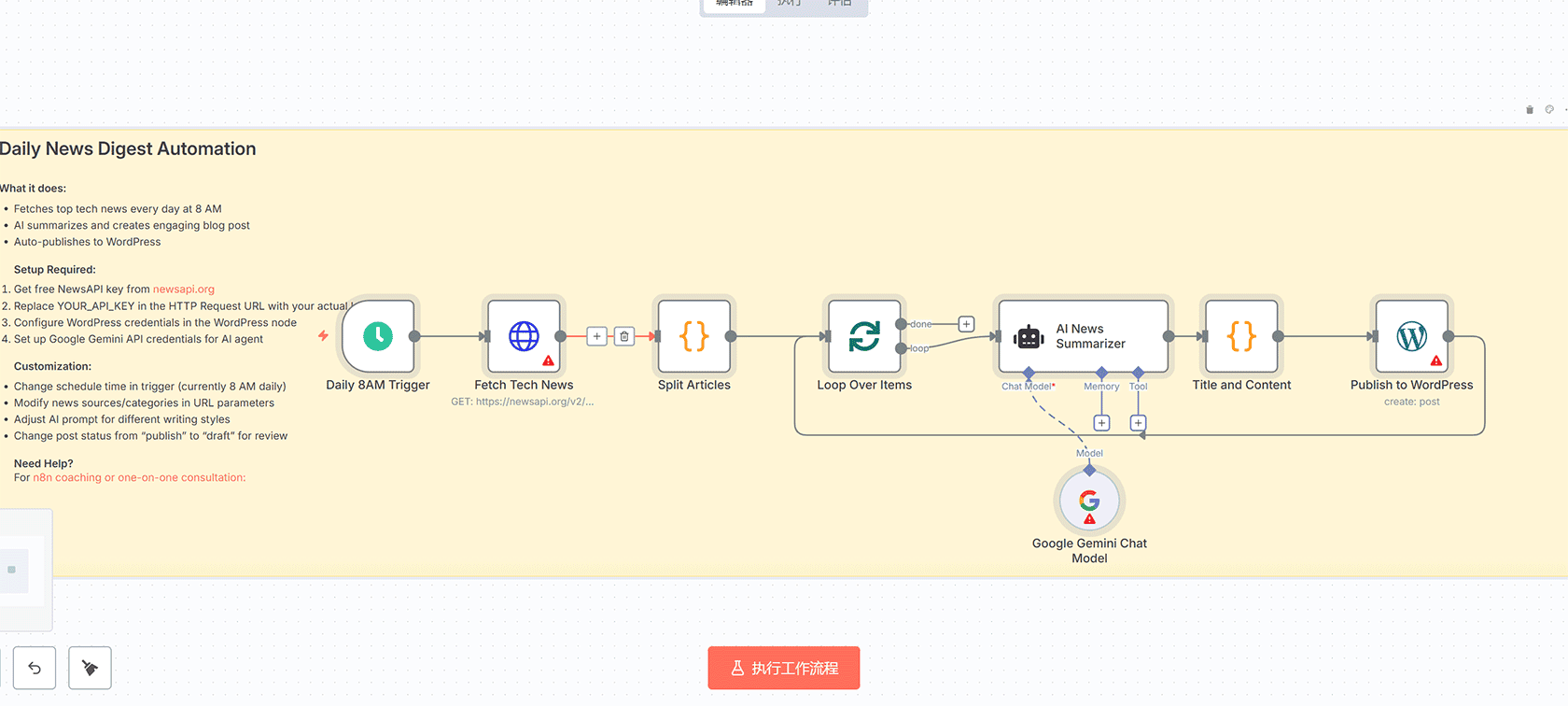Image resolution: width=1568 pixels, height=706 pixels.
Task: Delete the connection after Fetch Tech News
Action: point(624,336)
